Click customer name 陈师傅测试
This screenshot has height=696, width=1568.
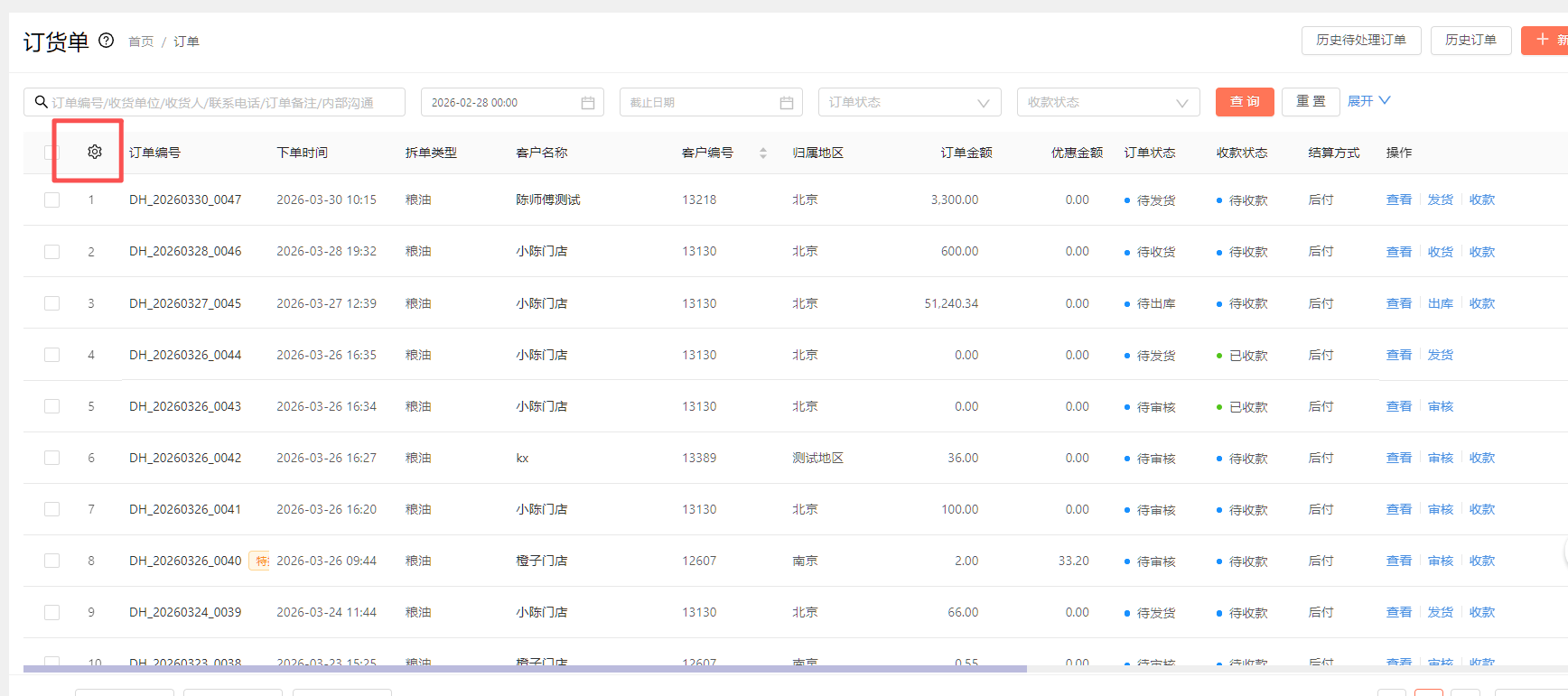[x=548, y=200]
